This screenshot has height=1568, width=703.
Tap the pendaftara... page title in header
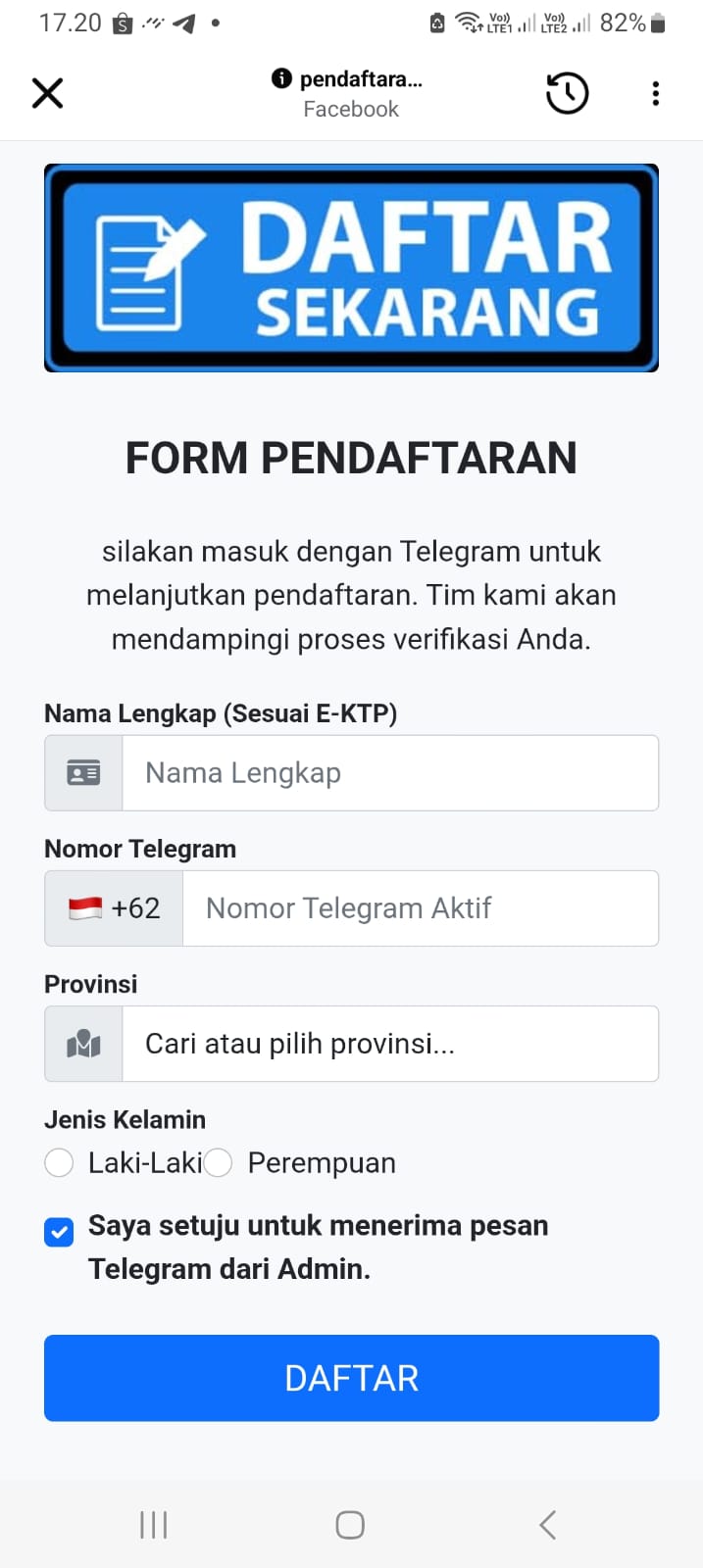point(360,78)
